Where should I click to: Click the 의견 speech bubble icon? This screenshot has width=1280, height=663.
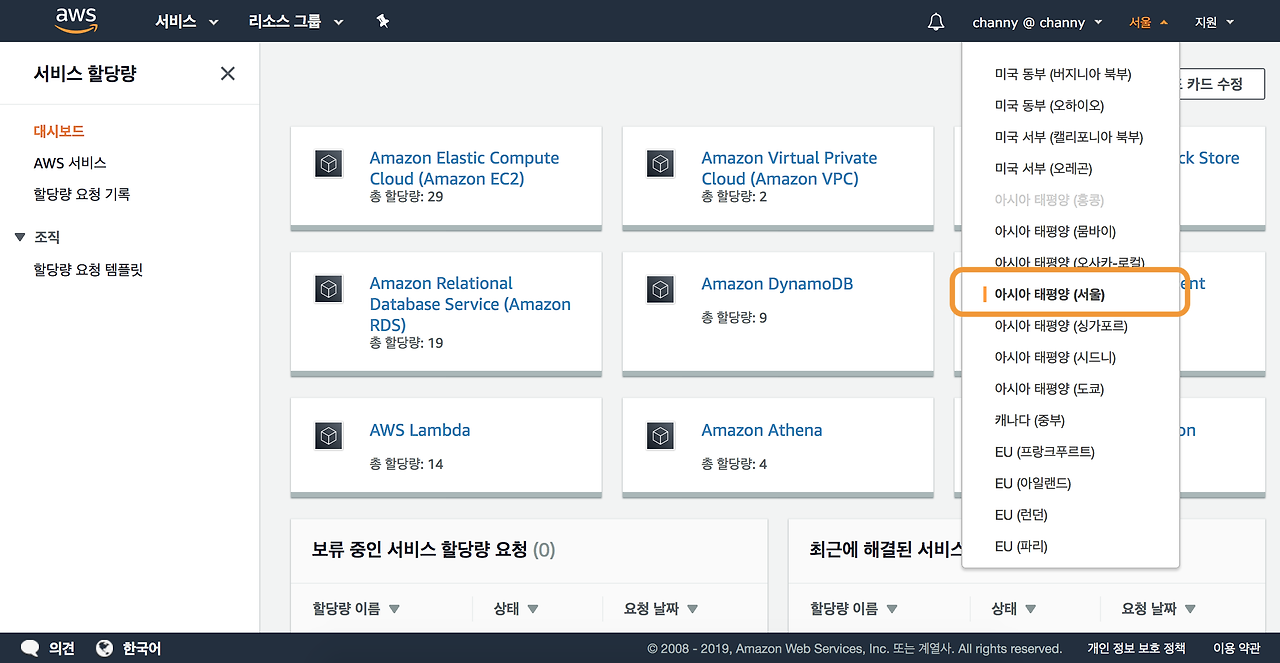coord(30,648)
